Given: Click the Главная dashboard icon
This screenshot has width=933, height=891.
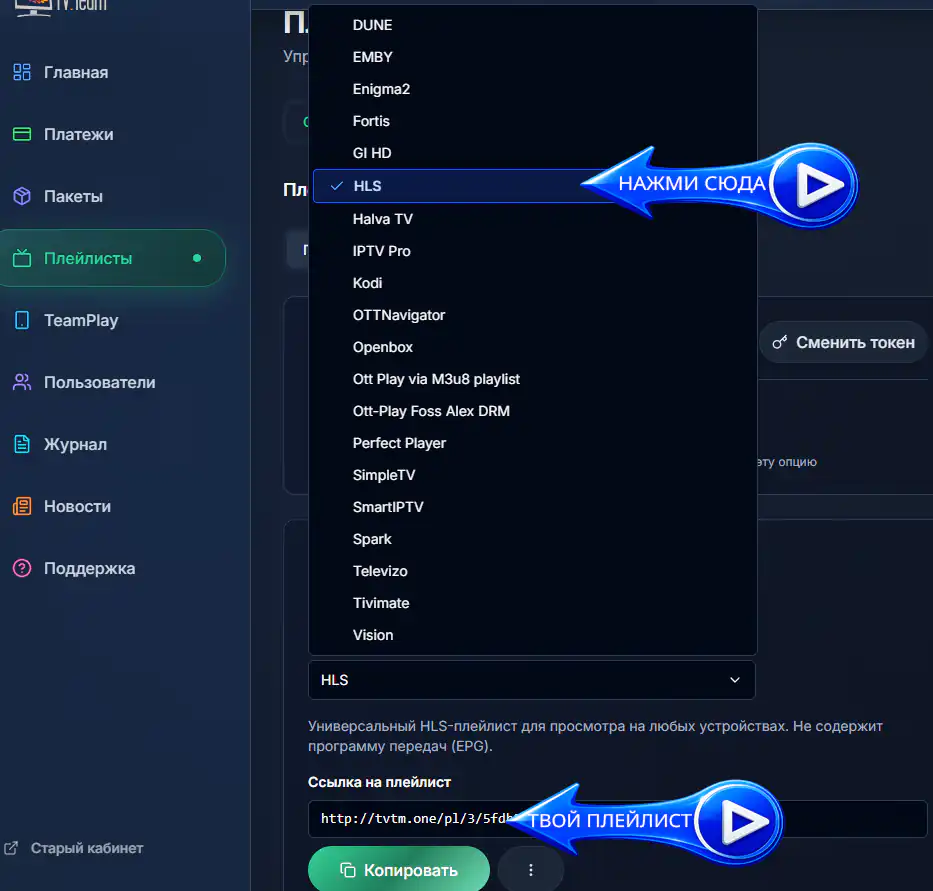Looking at the screenshot, I should click(22, 72).
